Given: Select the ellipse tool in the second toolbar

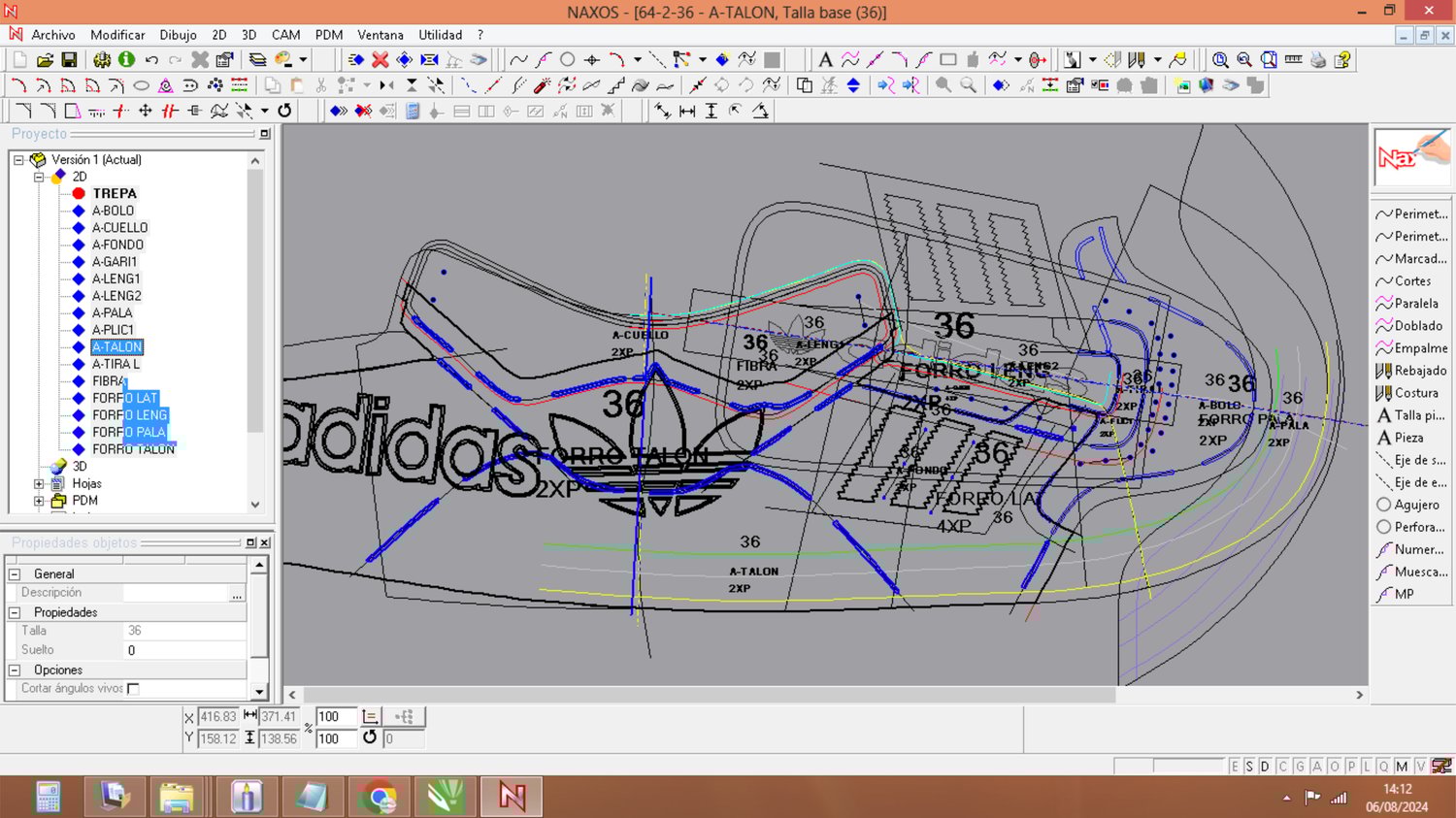Looking at the screenshot, I should 141,85.
